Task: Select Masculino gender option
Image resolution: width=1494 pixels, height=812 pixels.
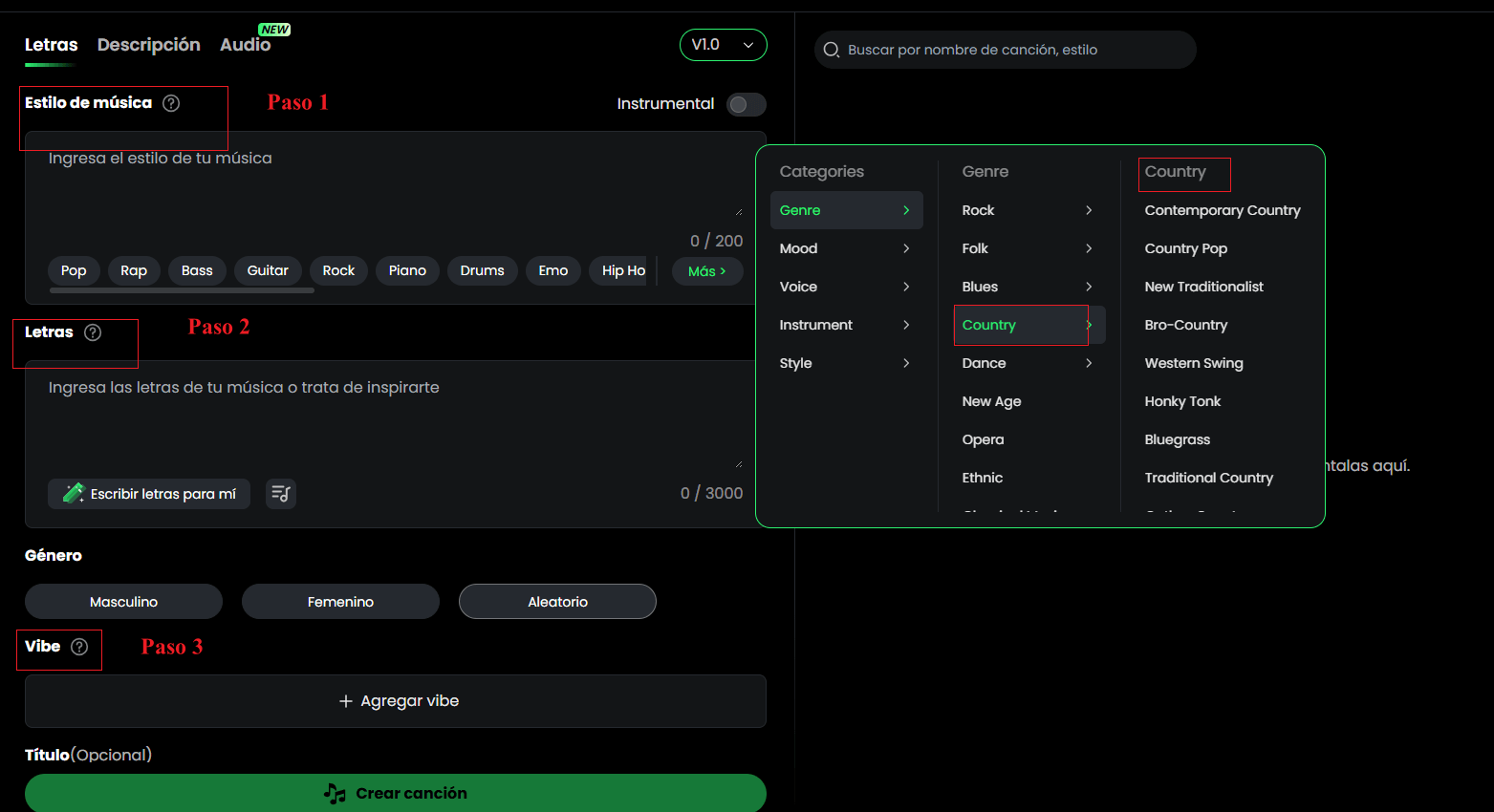Action: 123,602
